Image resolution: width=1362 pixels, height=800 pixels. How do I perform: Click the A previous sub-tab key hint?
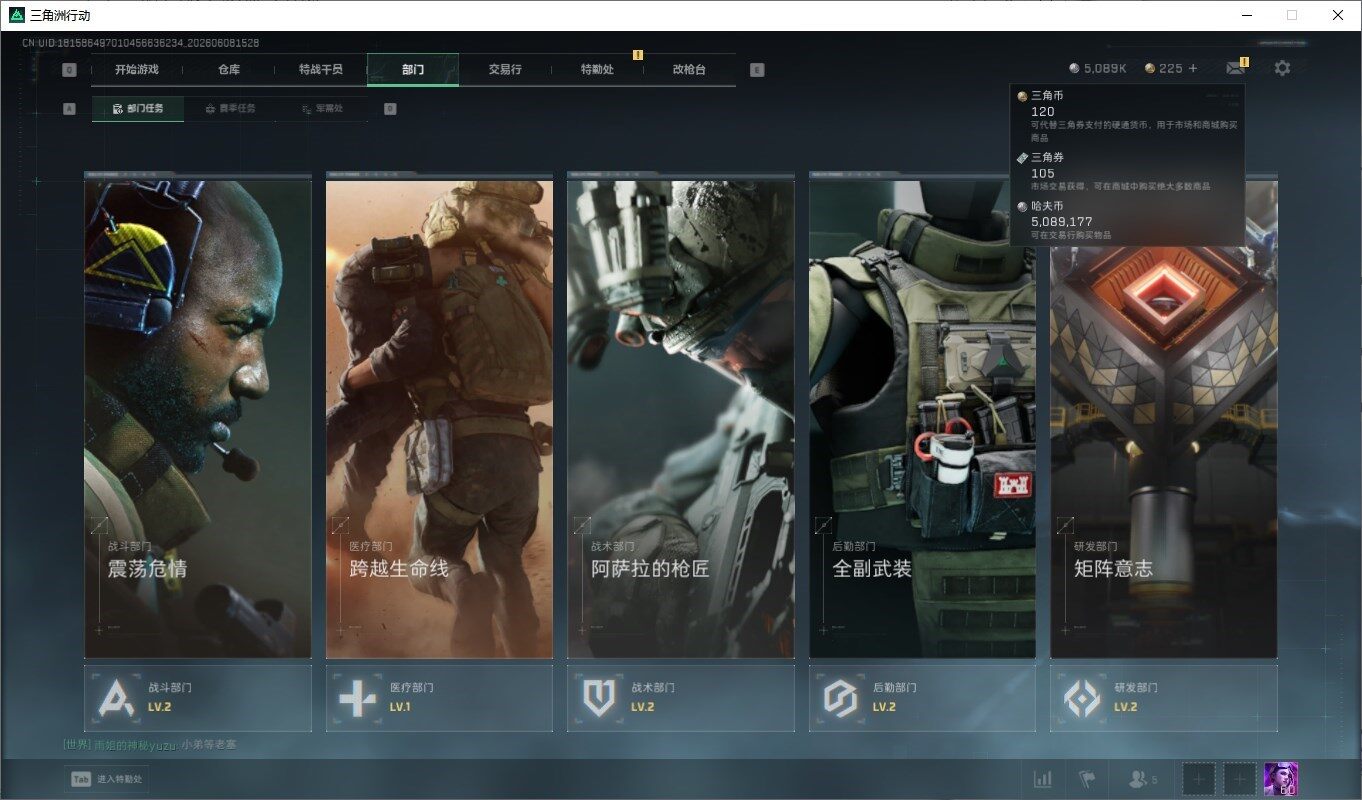pyautogui.click(x=69, y=109)
